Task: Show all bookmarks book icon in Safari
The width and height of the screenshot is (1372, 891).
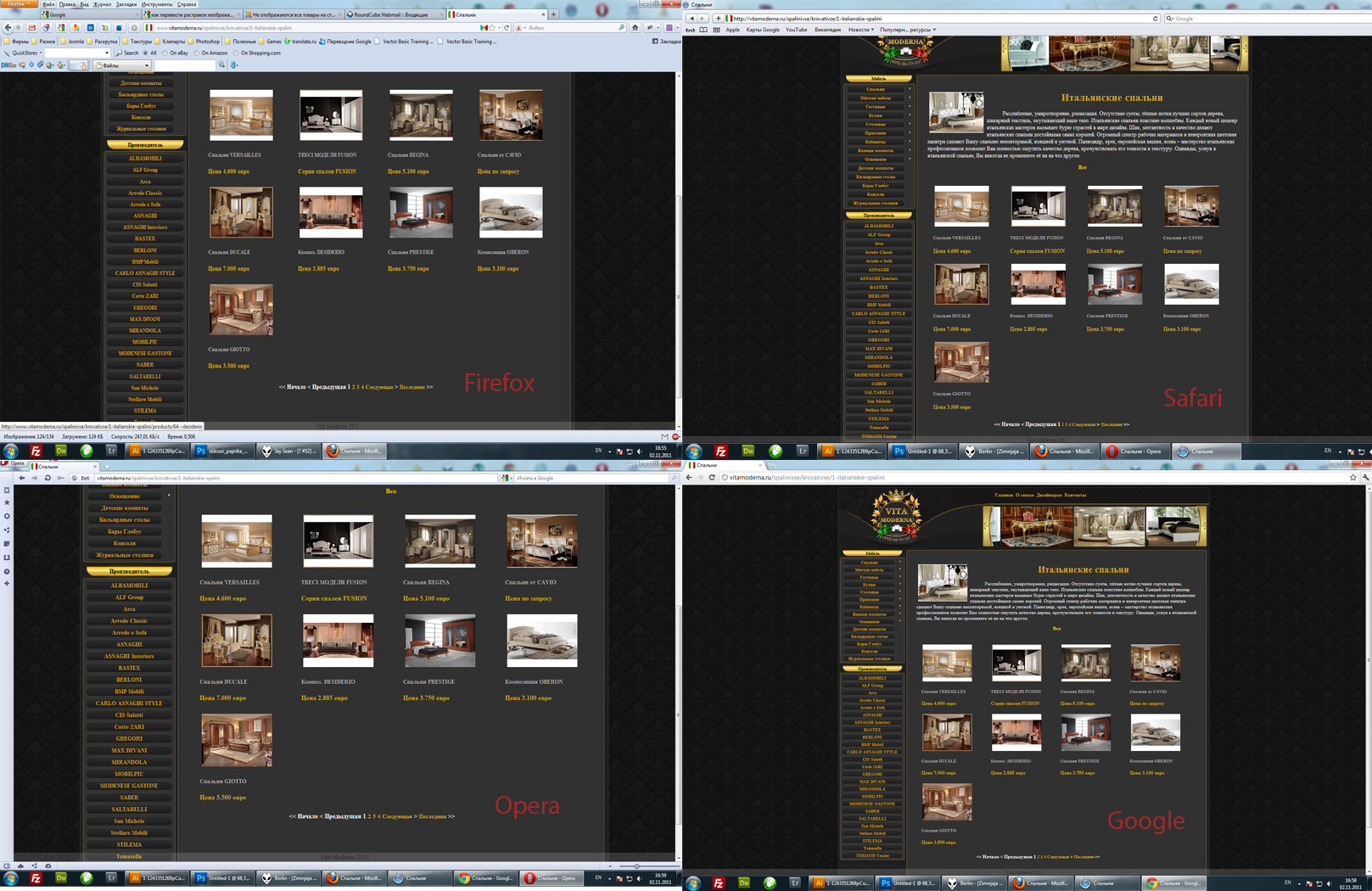Action: point(703,30)
